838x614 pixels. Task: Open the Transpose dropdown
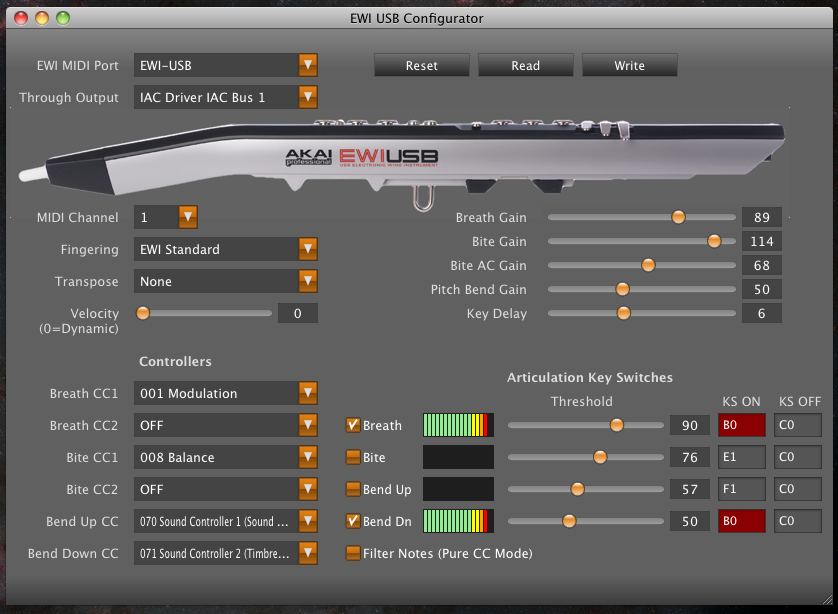click(x=226, y=282)
